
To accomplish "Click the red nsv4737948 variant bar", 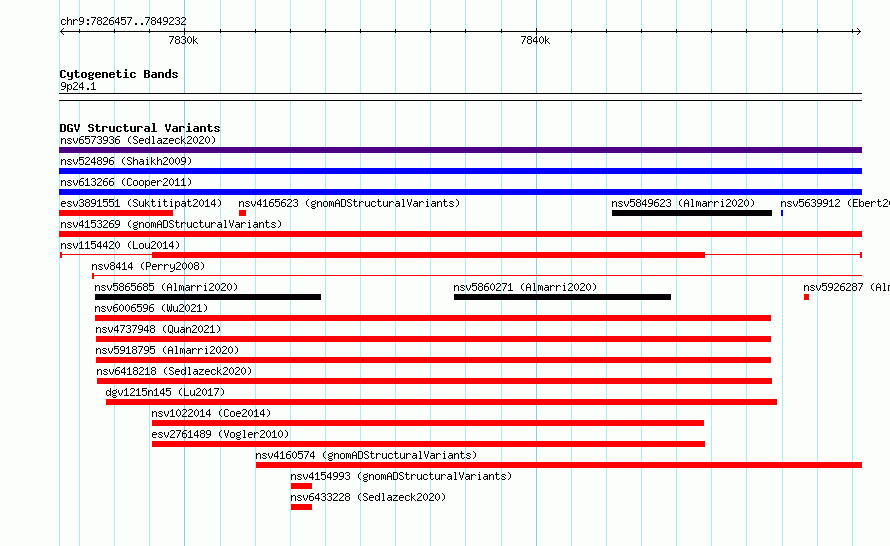I will (x=434, y=339).
